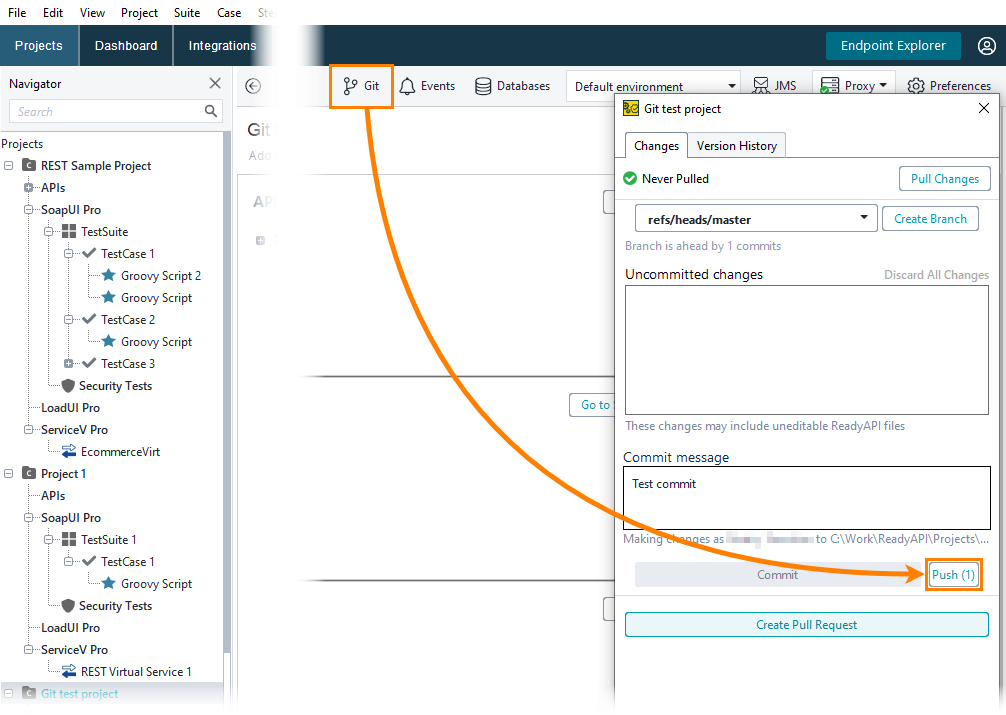Collapse the TestCase 2 node
1006x715 pixels.
tap(68, 320)
